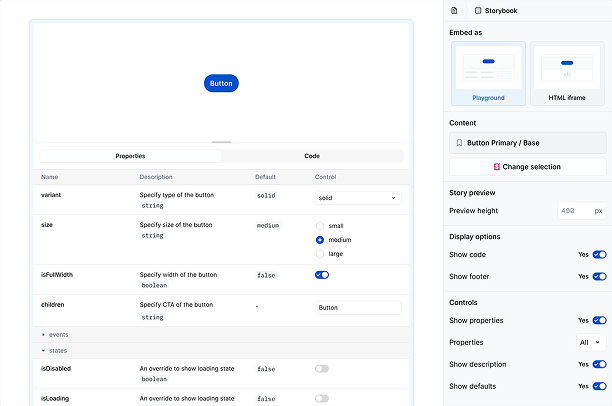Click the Button Primary / Base content field
Screen dimensions: 612x406
pyautogui.click(x=528, y=143)
